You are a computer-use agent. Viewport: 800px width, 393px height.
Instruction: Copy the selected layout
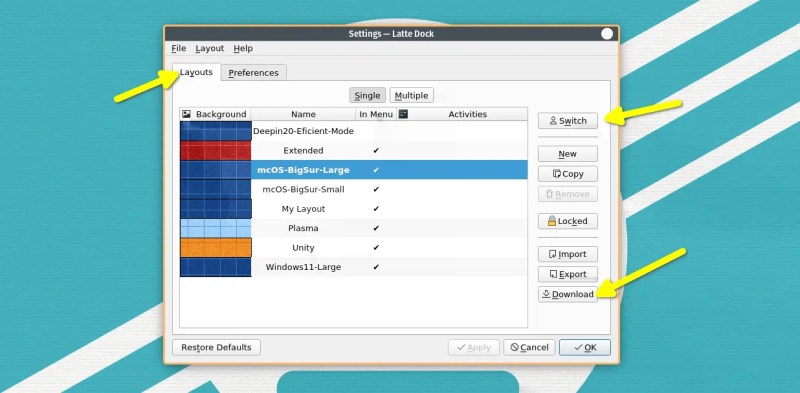click(567, 174)
